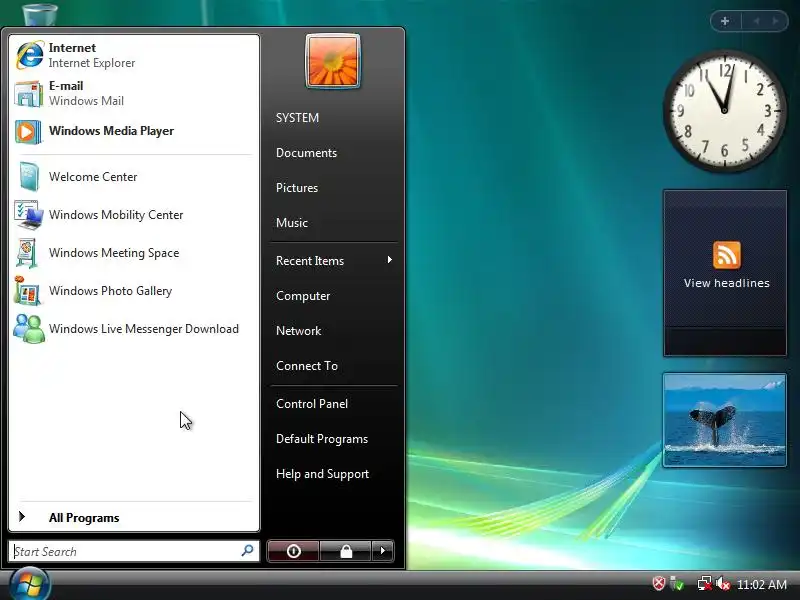Open Control Panel
This screenshot has height=600, width=800.
[312, 404]
